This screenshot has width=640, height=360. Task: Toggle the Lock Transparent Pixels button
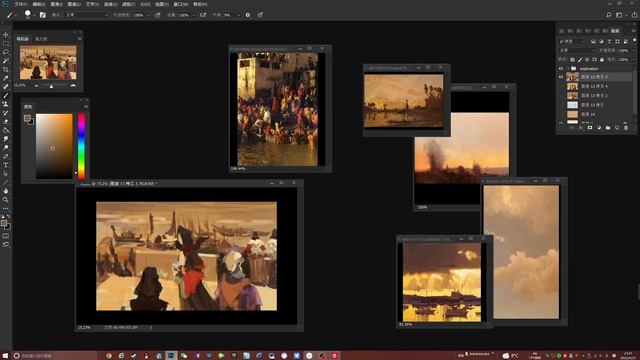[572, 60]
